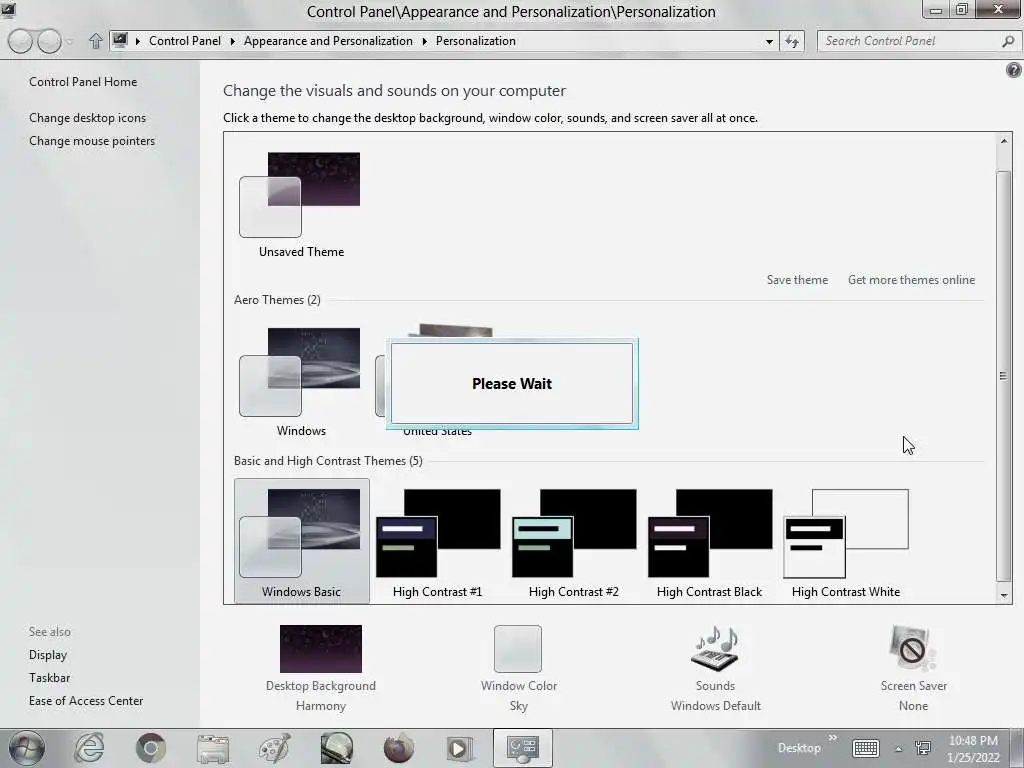Click the Forward navigation button
The width and height of the screenshot is (1024, 768).
pos(49,41)
